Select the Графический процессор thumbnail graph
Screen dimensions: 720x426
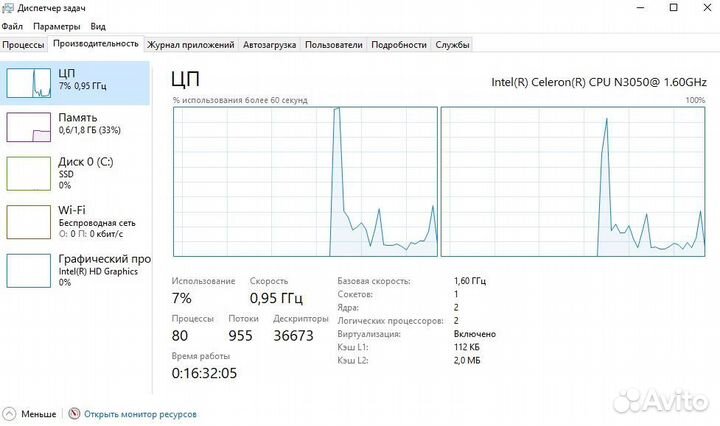(28, 271)
